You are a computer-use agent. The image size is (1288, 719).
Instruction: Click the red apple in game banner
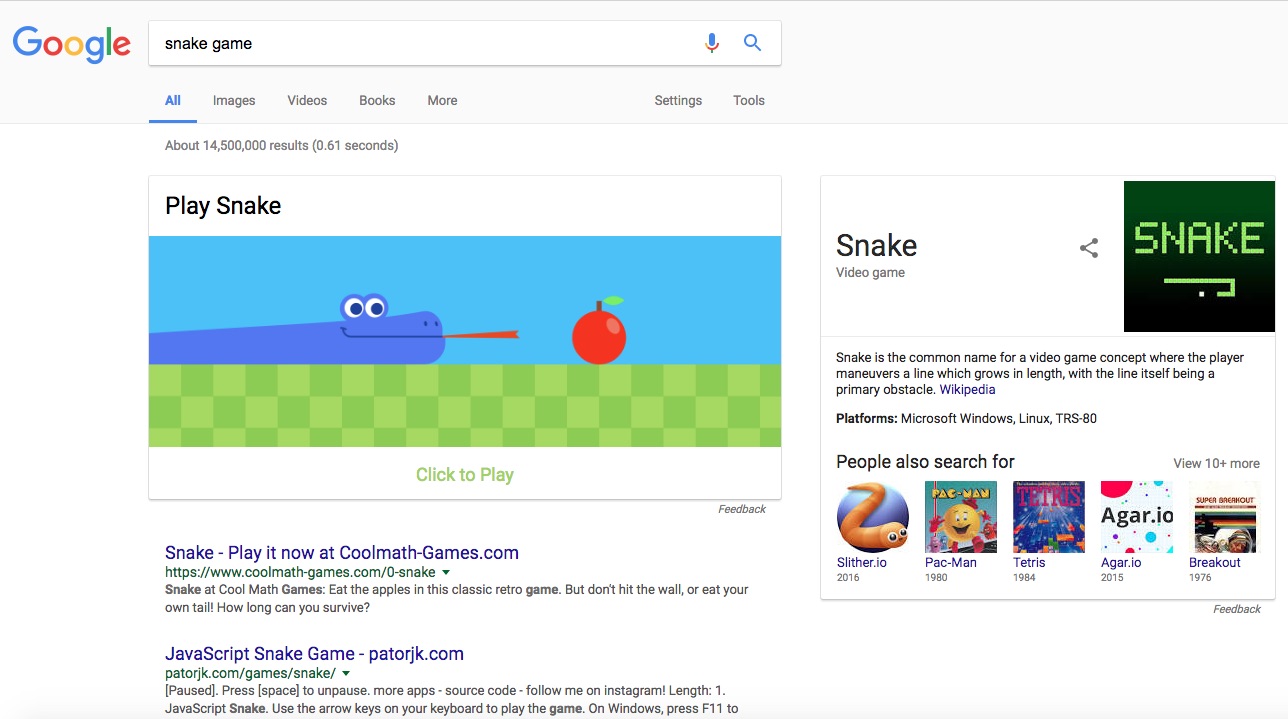pyautogui.click(x=599, y=331)
